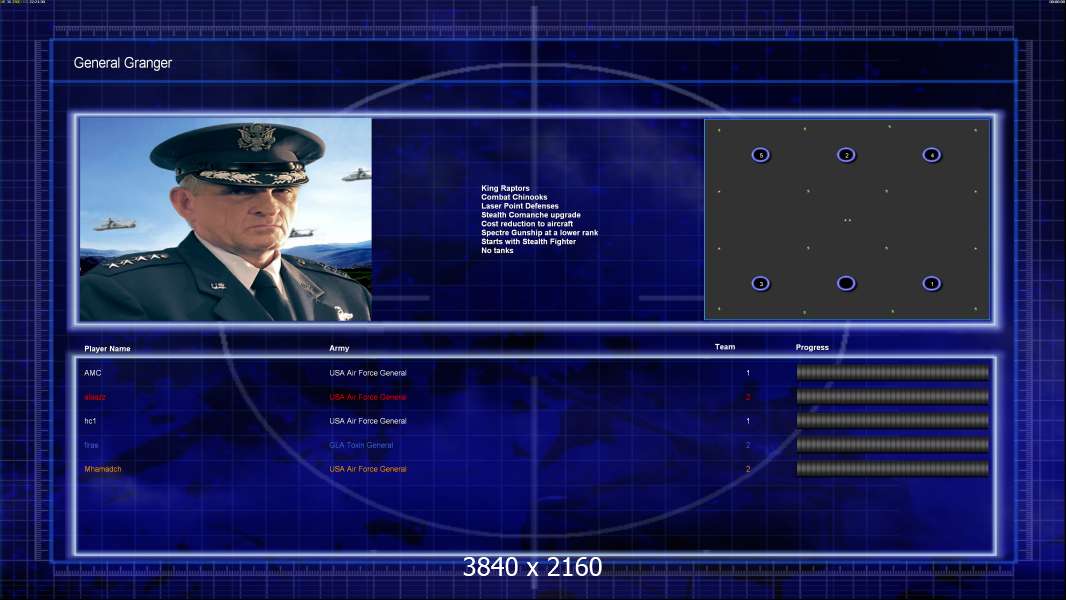Click "Cost reduction to aircraft" text
Image resolution: width=1066 pixels, height=600 pixels.
click(x=527, y=224)
